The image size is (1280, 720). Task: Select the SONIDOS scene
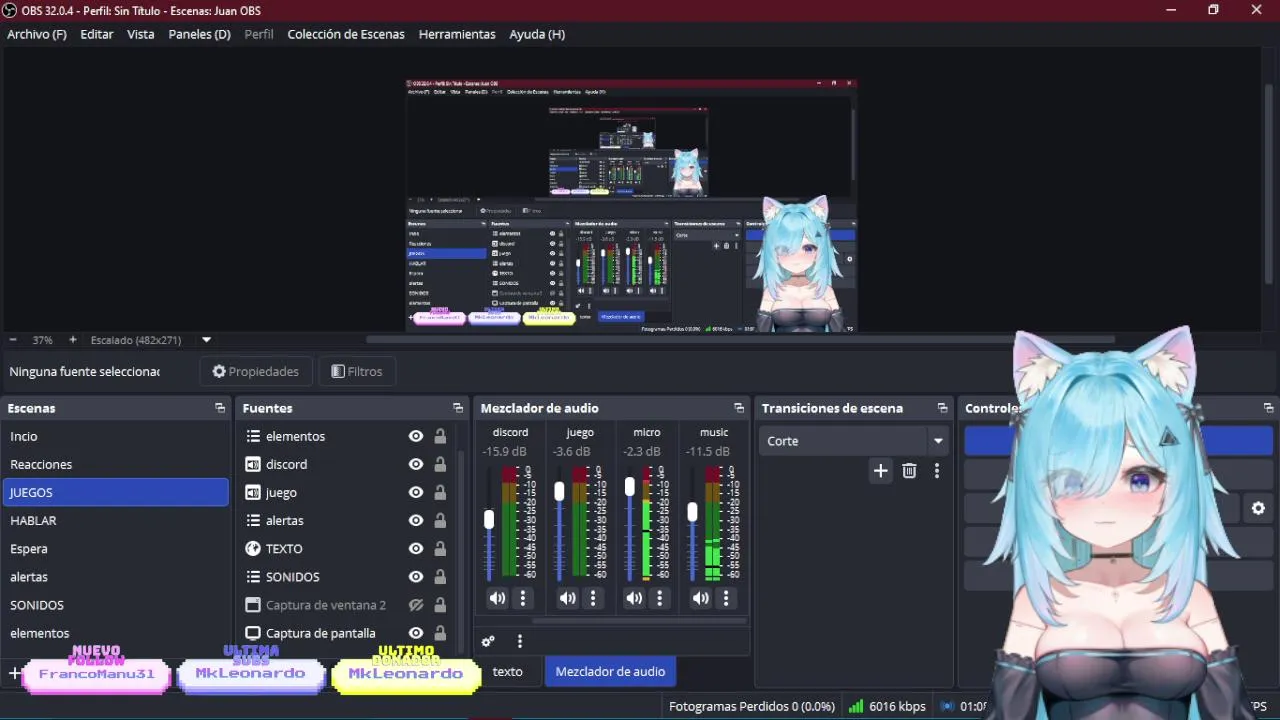coord(115,605)
